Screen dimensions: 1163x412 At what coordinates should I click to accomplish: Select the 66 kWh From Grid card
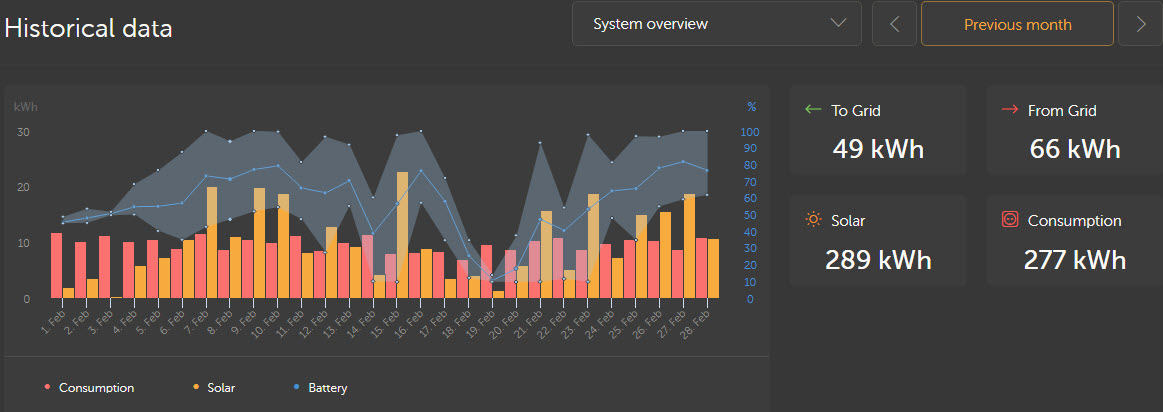[x=1074, y=131]
